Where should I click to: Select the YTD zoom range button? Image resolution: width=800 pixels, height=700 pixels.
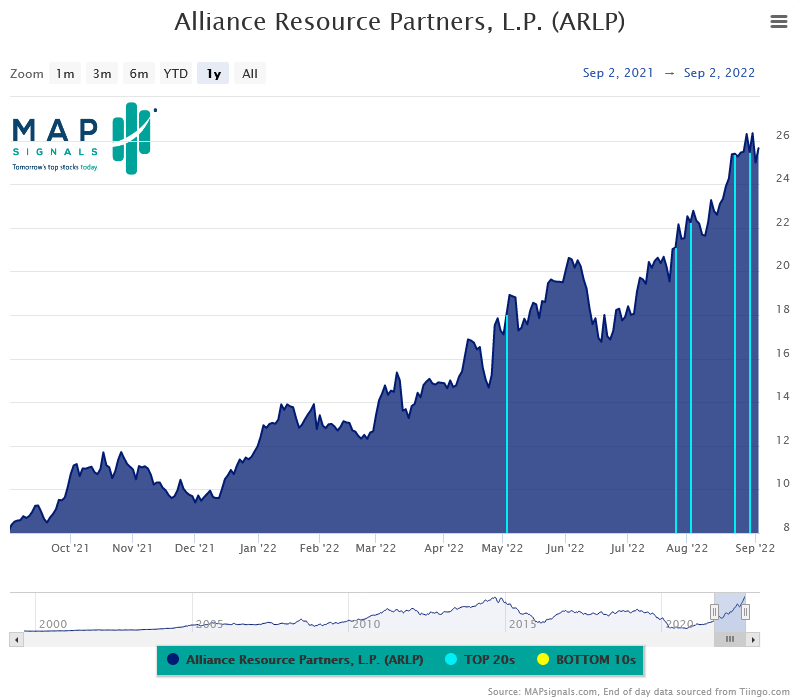176,73
